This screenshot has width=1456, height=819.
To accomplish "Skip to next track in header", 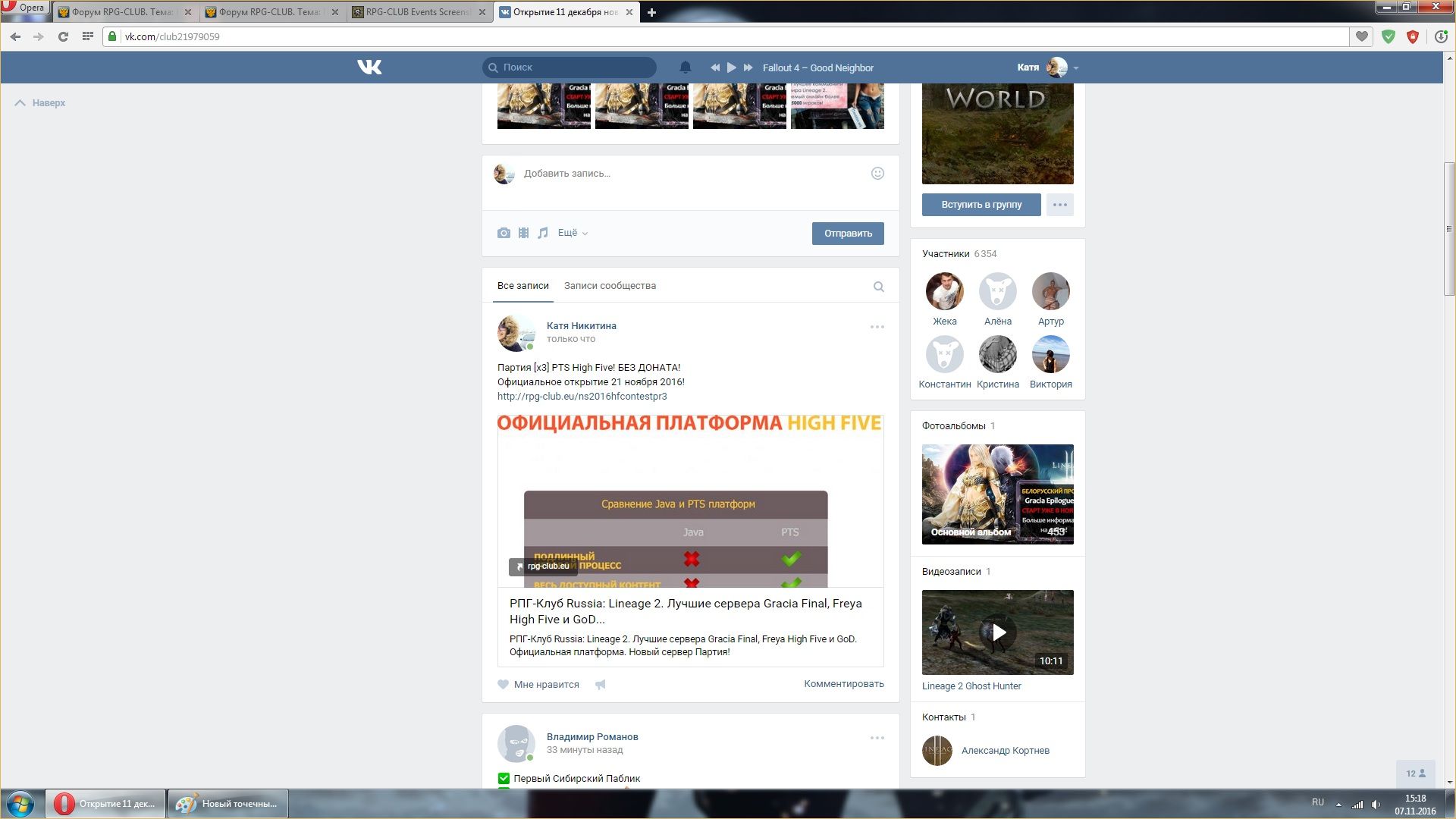I will 748,67.
